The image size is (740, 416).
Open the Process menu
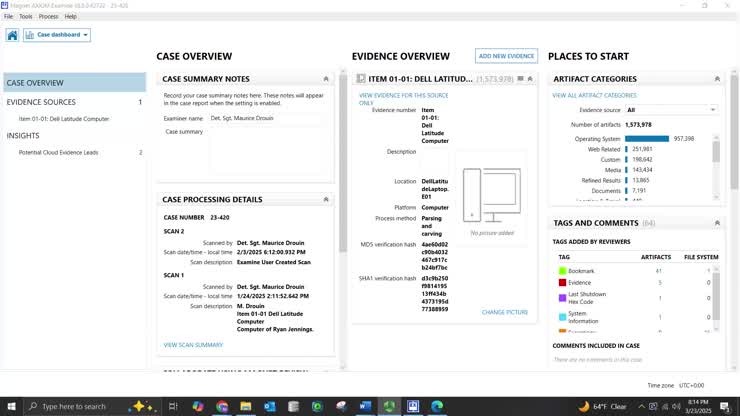pos(48,16)
